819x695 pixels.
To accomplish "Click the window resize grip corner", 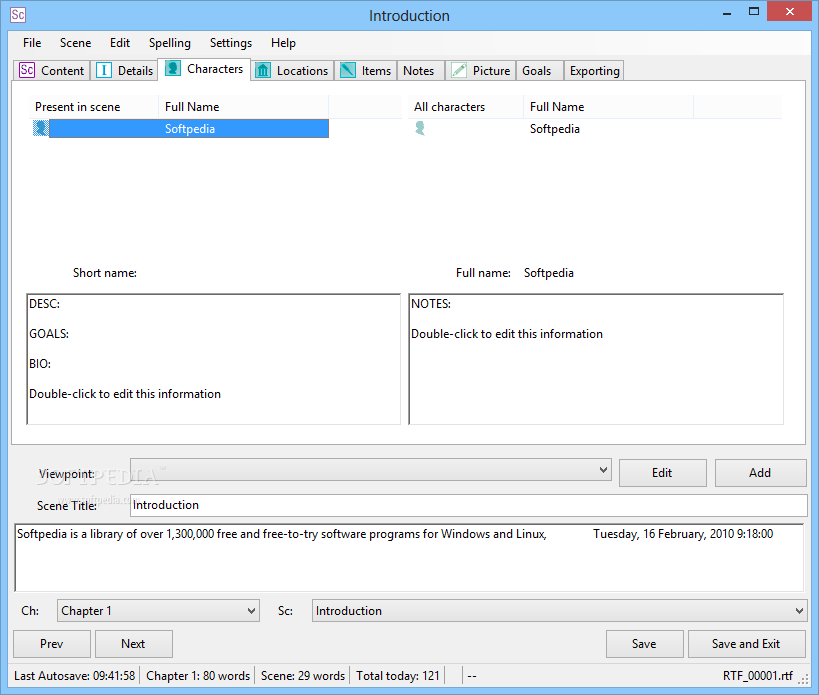I will (804, 678).
